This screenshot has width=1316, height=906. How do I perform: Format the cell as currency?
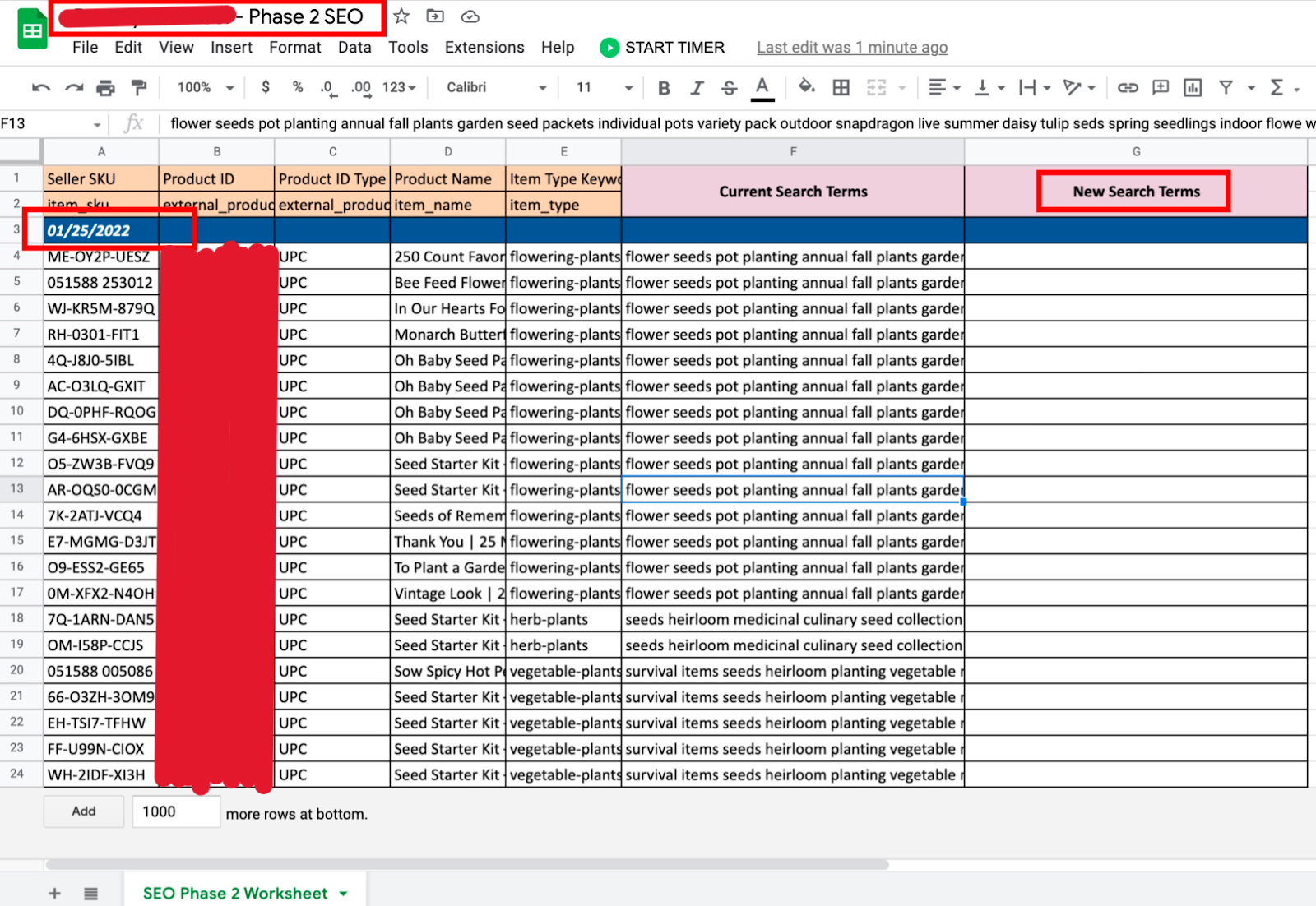[x=266, y=87]
